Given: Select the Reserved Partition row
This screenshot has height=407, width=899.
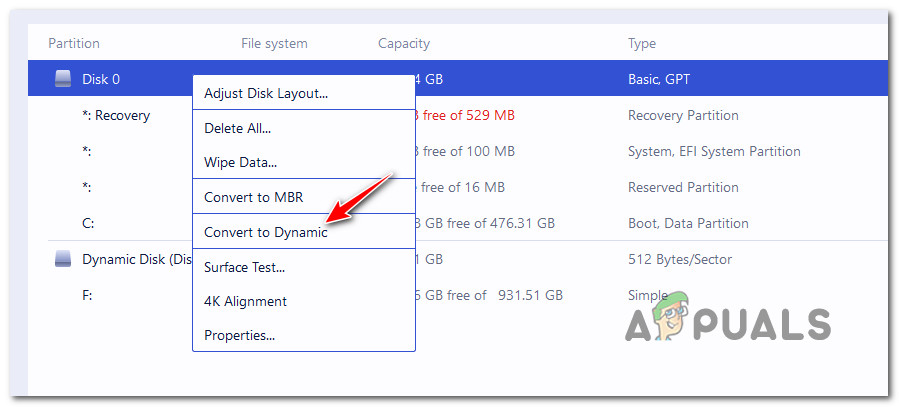Looking at the screenshot, I should click(682, 187).
